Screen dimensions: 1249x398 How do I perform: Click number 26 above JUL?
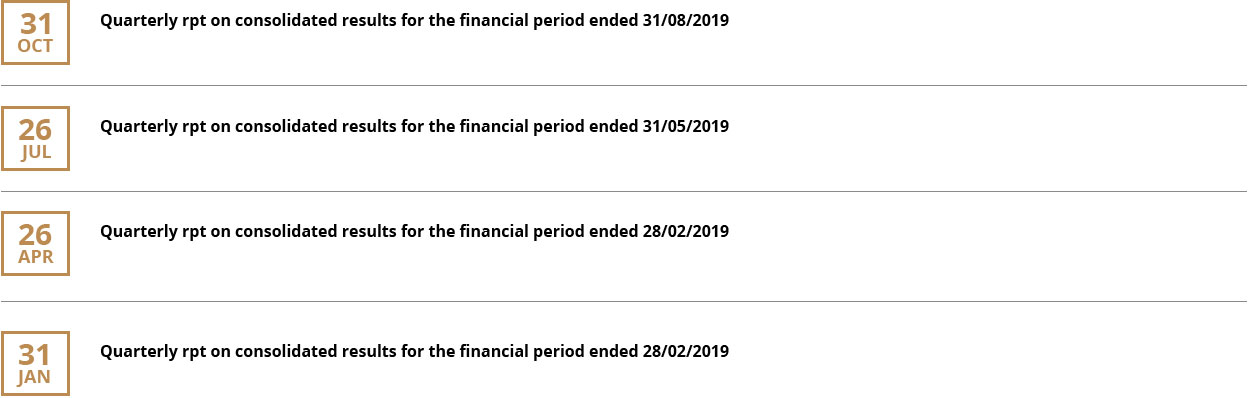pyautogui.click(x=35, y=129)
